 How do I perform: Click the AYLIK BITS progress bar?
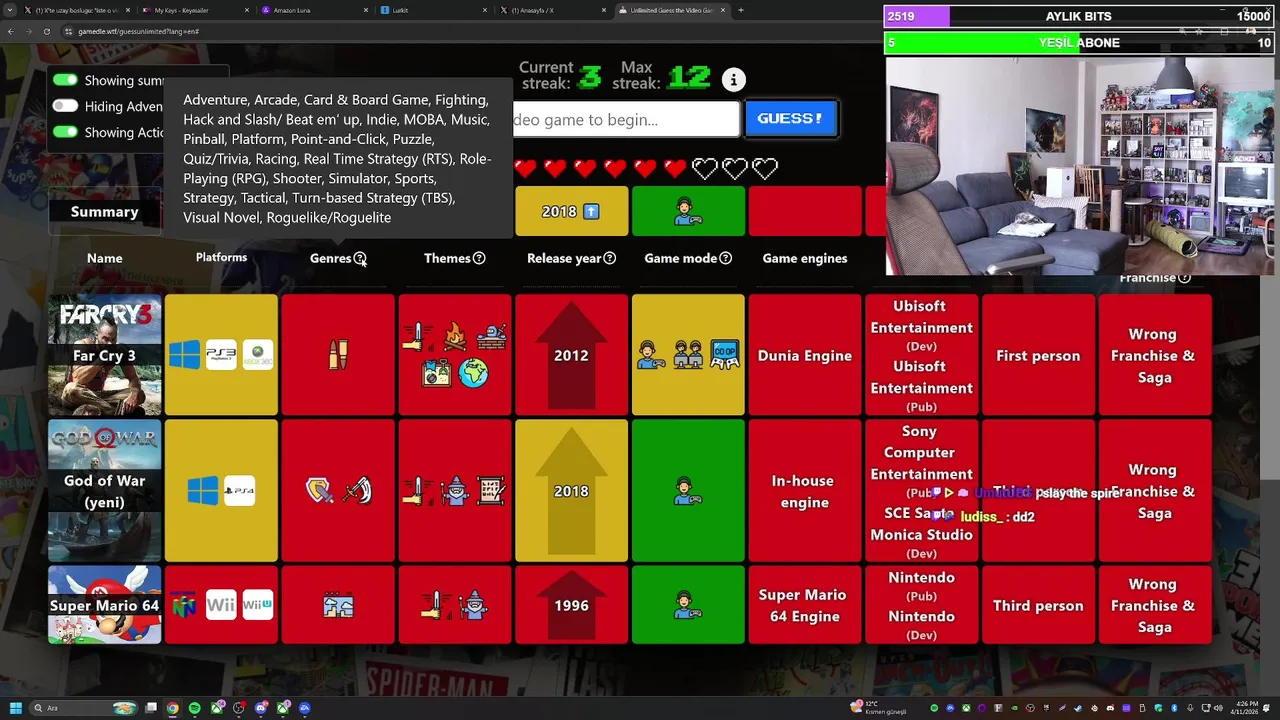pyautogui.click(x=1079, y=17)
